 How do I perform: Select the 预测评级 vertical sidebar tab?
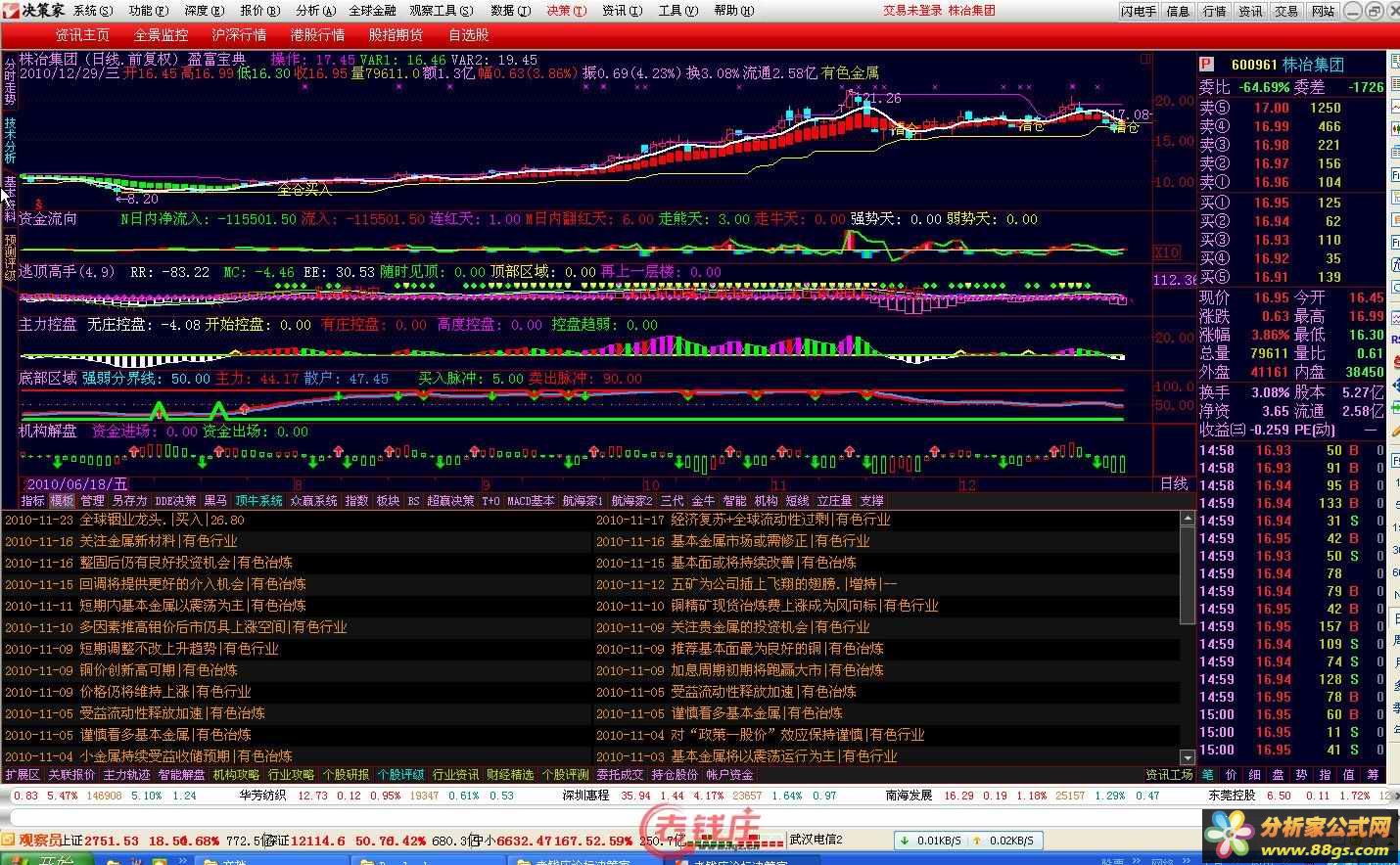pos(10,257)
